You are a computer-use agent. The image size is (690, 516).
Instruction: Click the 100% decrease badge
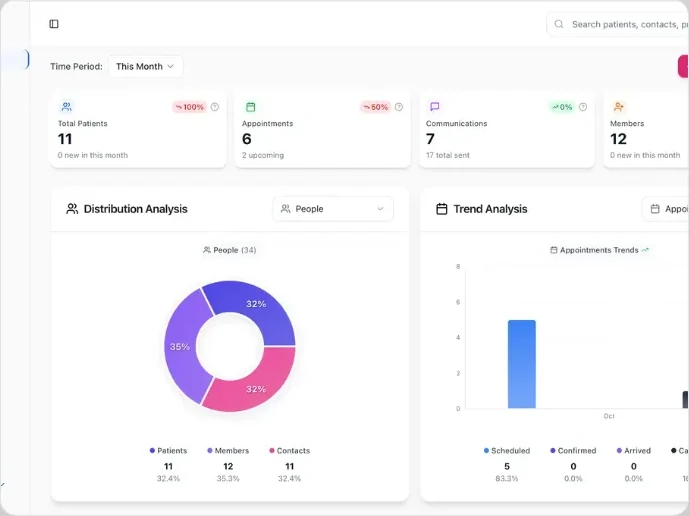pyautogui.click(x=189, y=107)
